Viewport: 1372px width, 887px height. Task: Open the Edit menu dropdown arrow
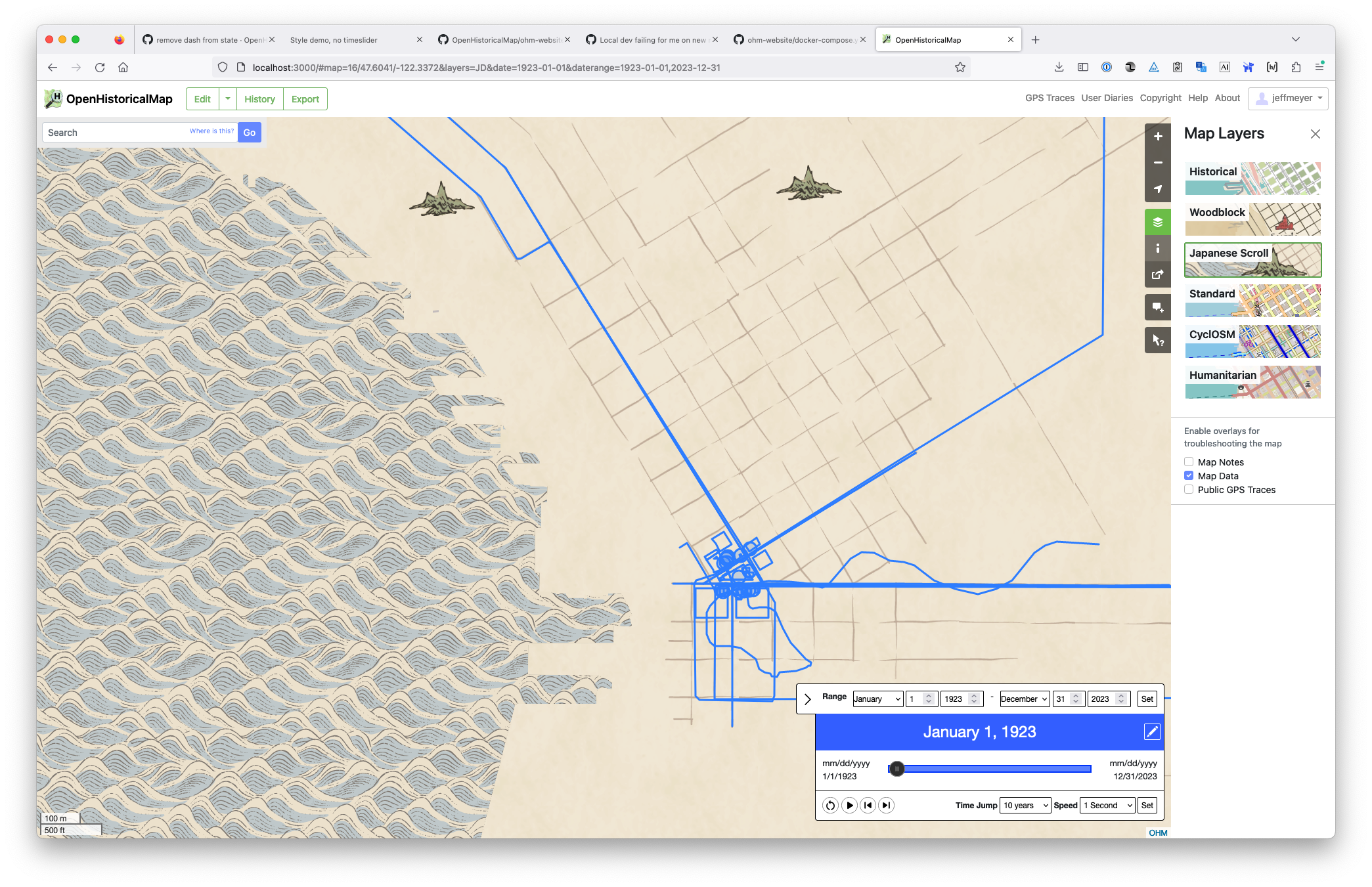227,98
